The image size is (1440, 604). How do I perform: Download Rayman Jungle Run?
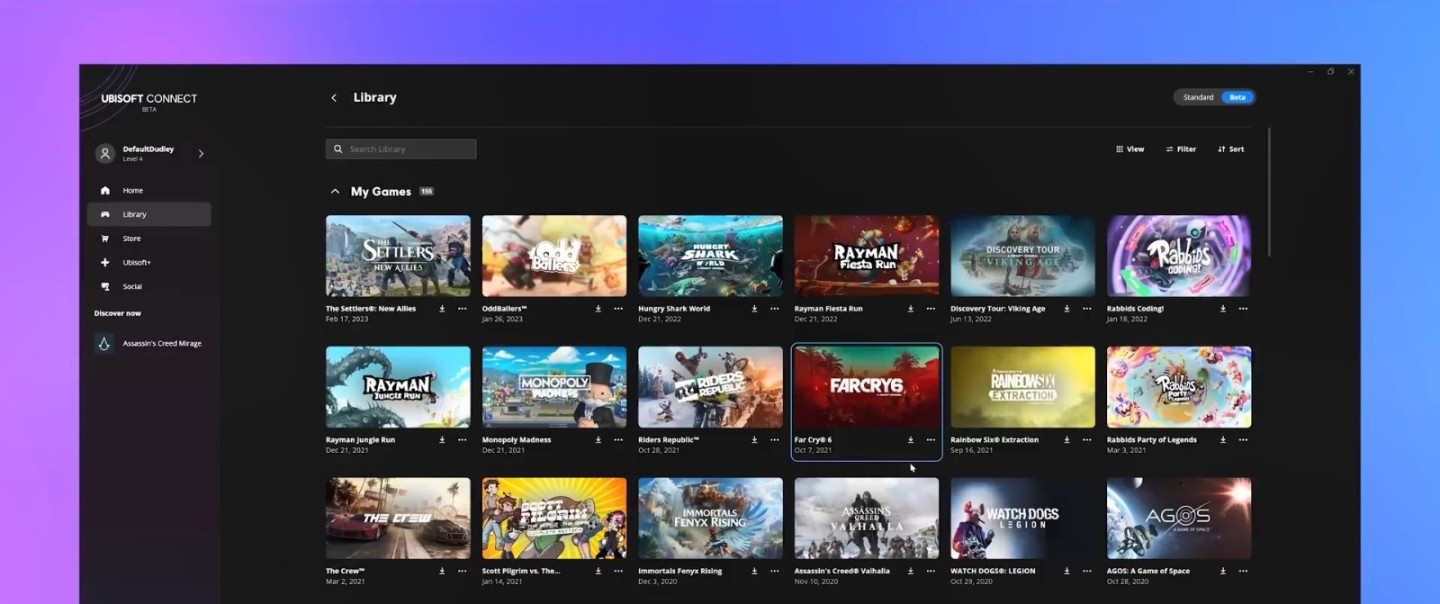[x=442, y=440]
